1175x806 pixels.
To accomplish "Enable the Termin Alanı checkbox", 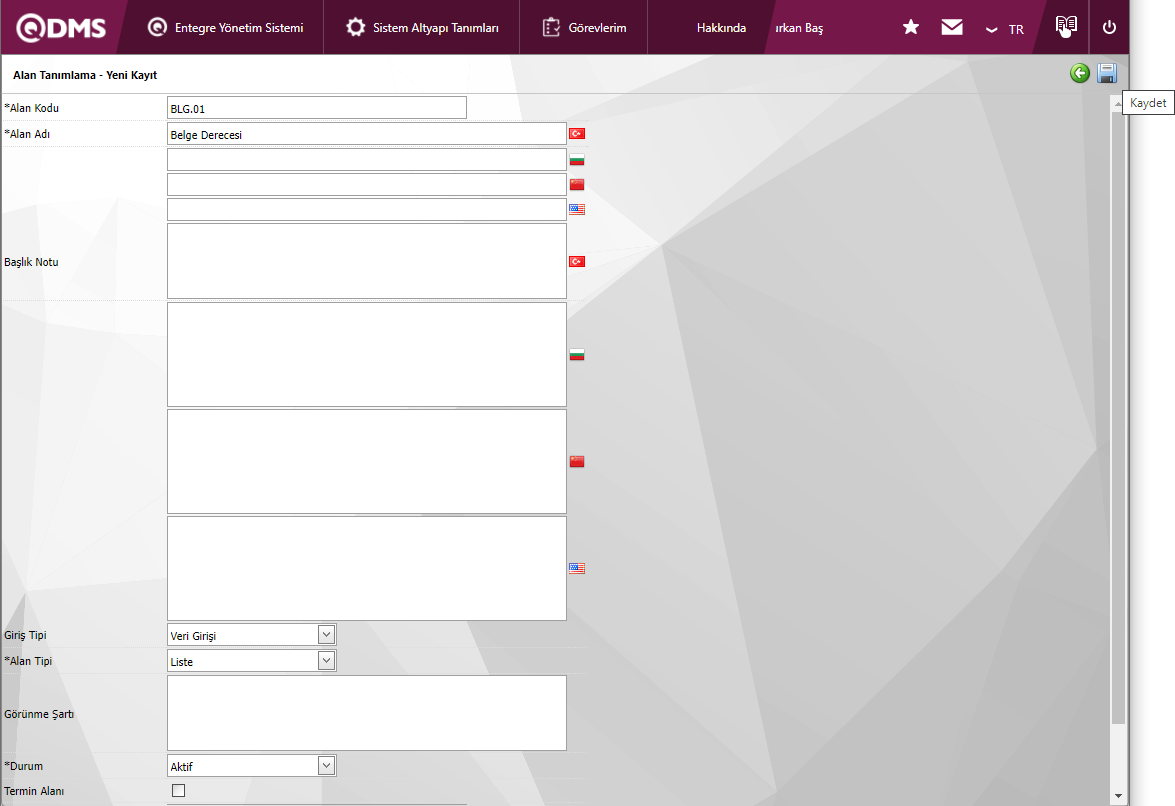I will [x=179, y=791].
